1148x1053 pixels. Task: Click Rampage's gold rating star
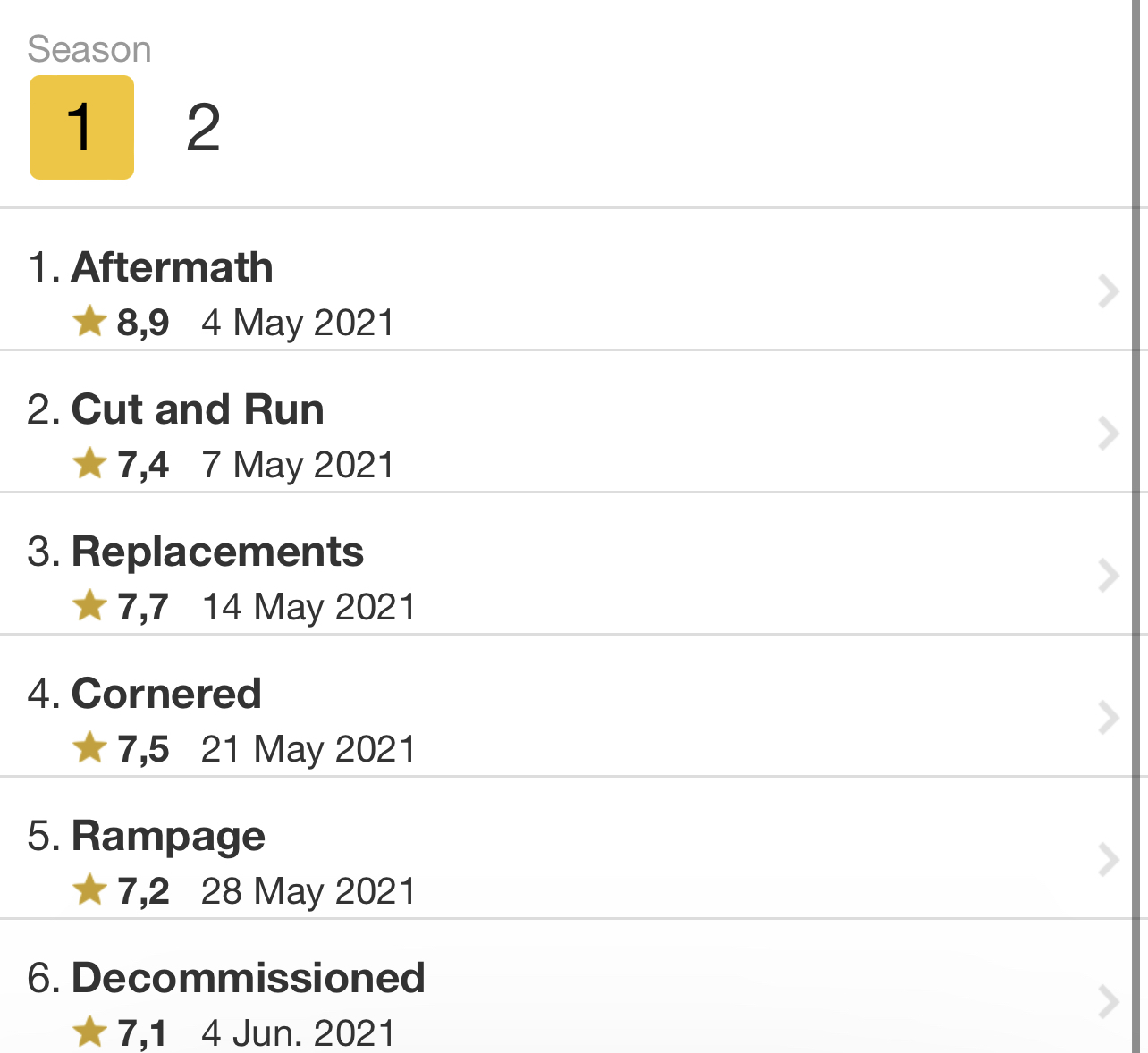(x=90, y=890)
